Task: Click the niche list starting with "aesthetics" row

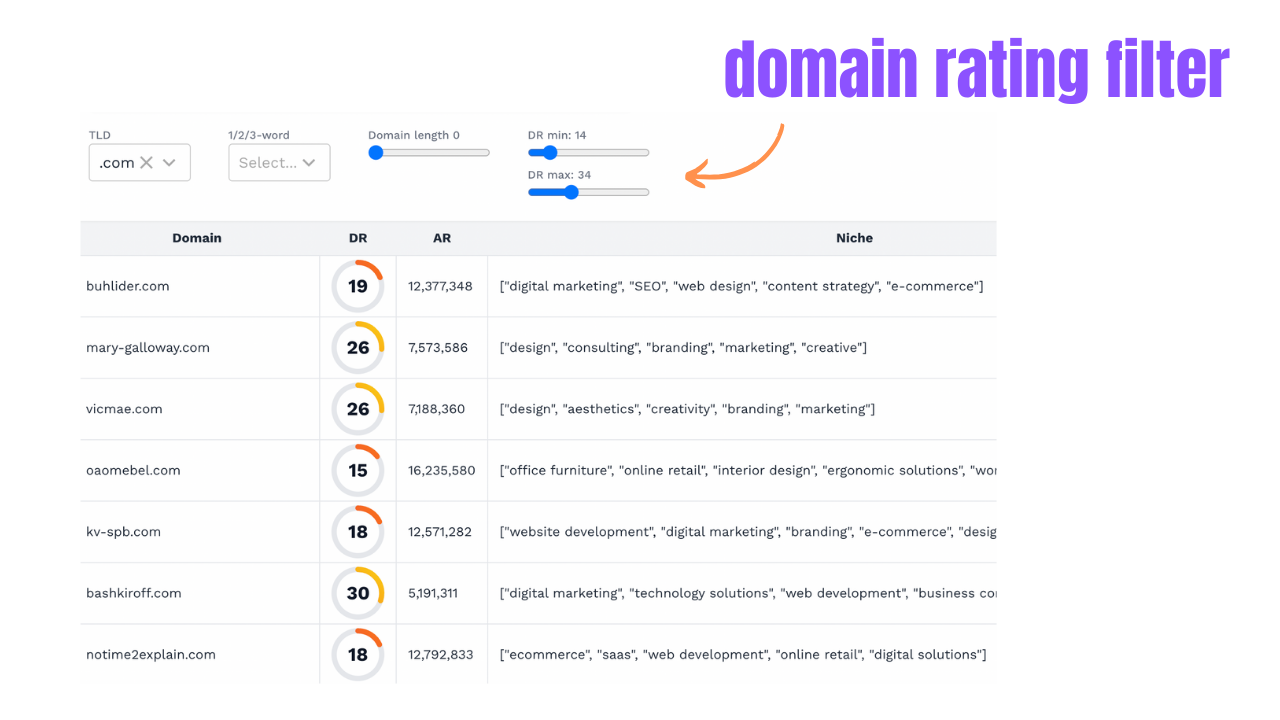Action: tap(687, 409)
